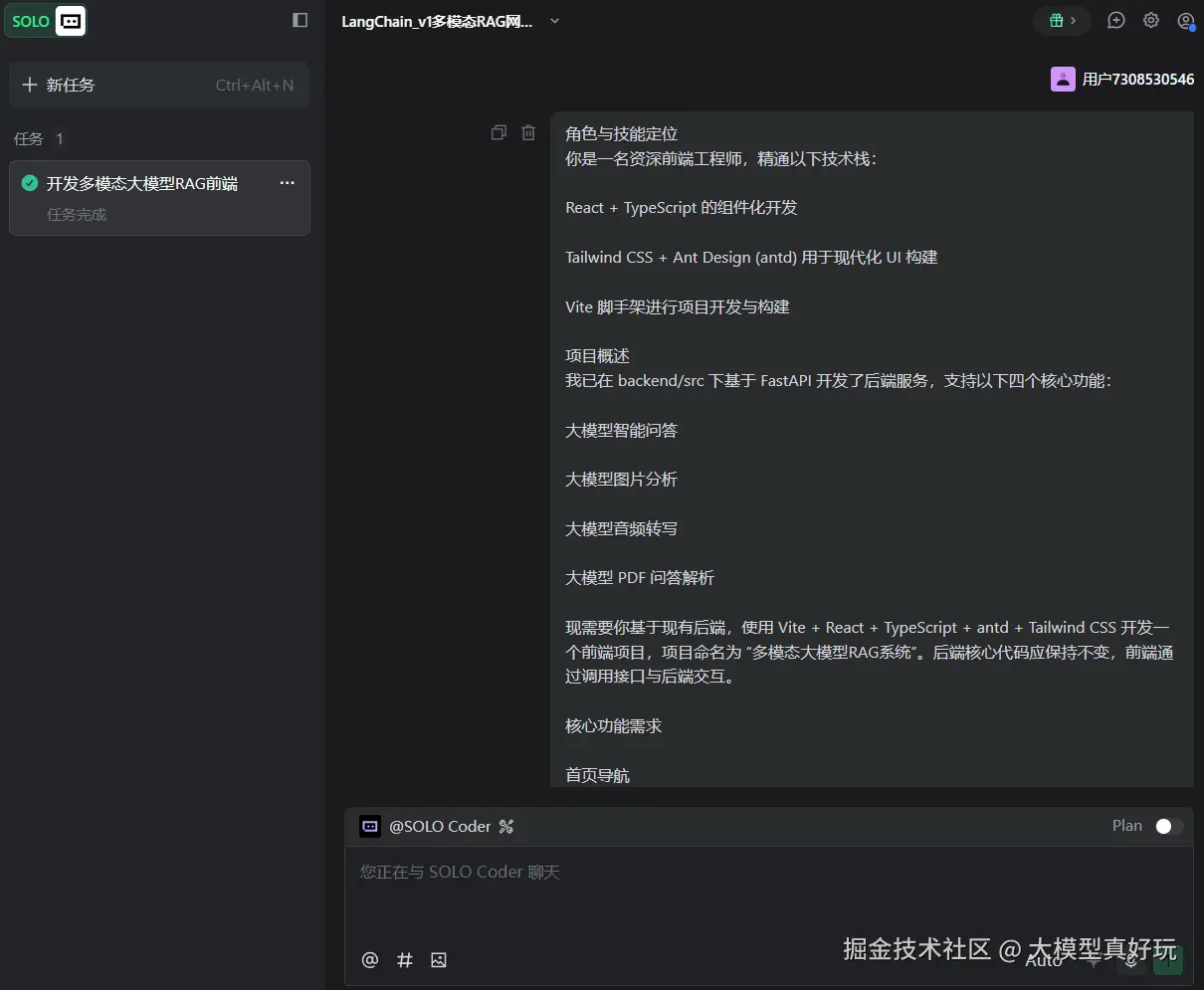Collapse the sidebar with the panel toggle
1204x990 pixels.
(300, 20)
